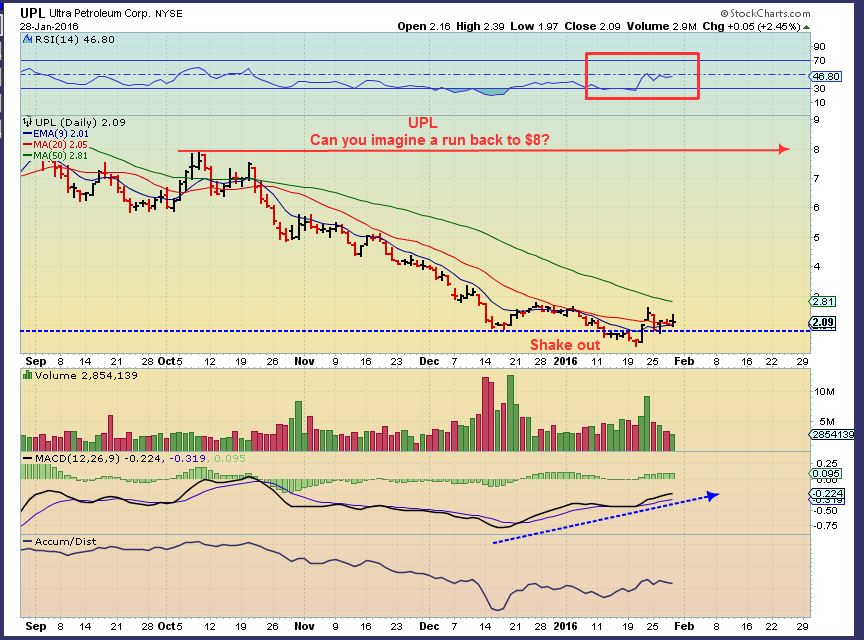Click the RSI(14) 46.80 indicator label

[x=74, y=39]
